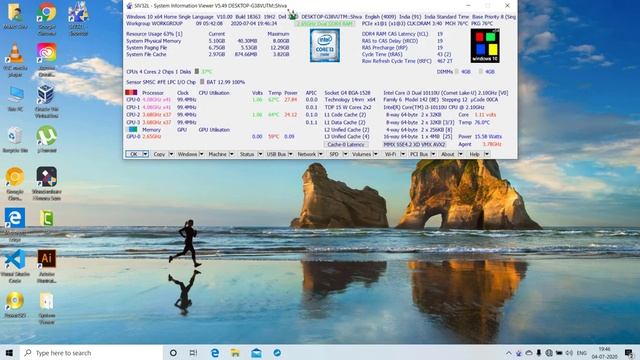This screenshot has width=640, height=360.
Task: Open the Status menu button
Action: tap(247, 154)
